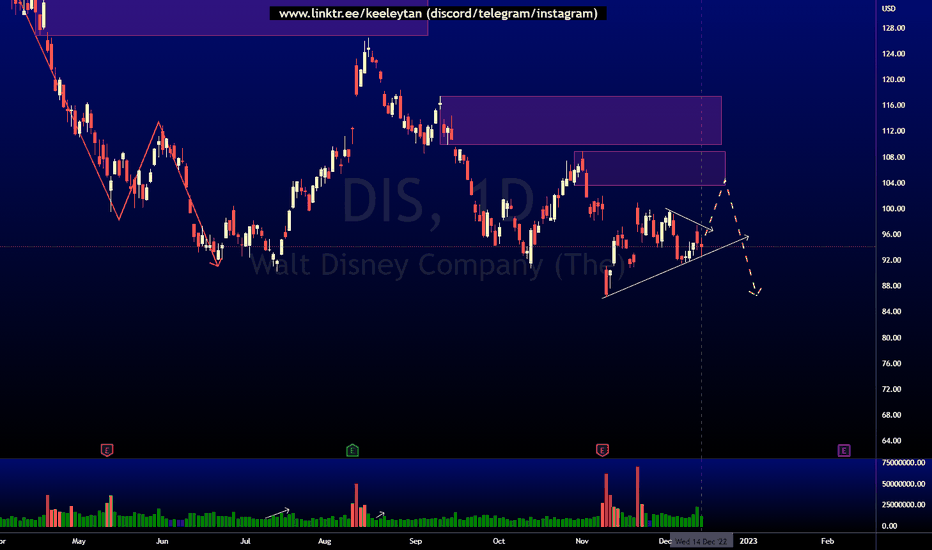Viewport: 932px width, 550px height.
Task: Click the 72.00 price axis label
Action: [x=892, y=389]
